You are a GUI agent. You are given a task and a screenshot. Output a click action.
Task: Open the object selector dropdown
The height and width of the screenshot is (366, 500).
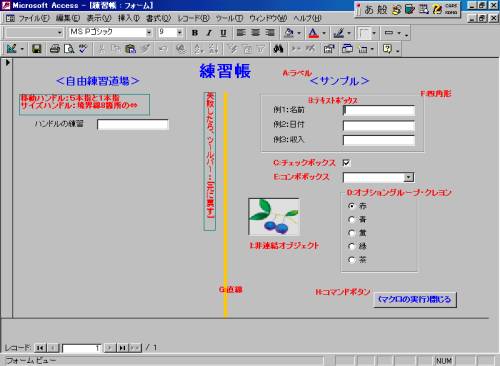(60, 32)
